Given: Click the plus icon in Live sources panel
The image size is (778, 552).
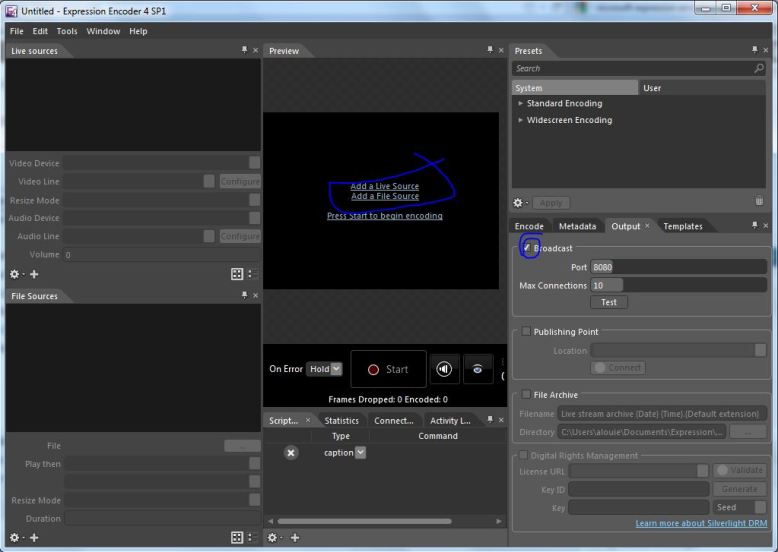Looking at the screenshot, I should (x=34, y=274).
